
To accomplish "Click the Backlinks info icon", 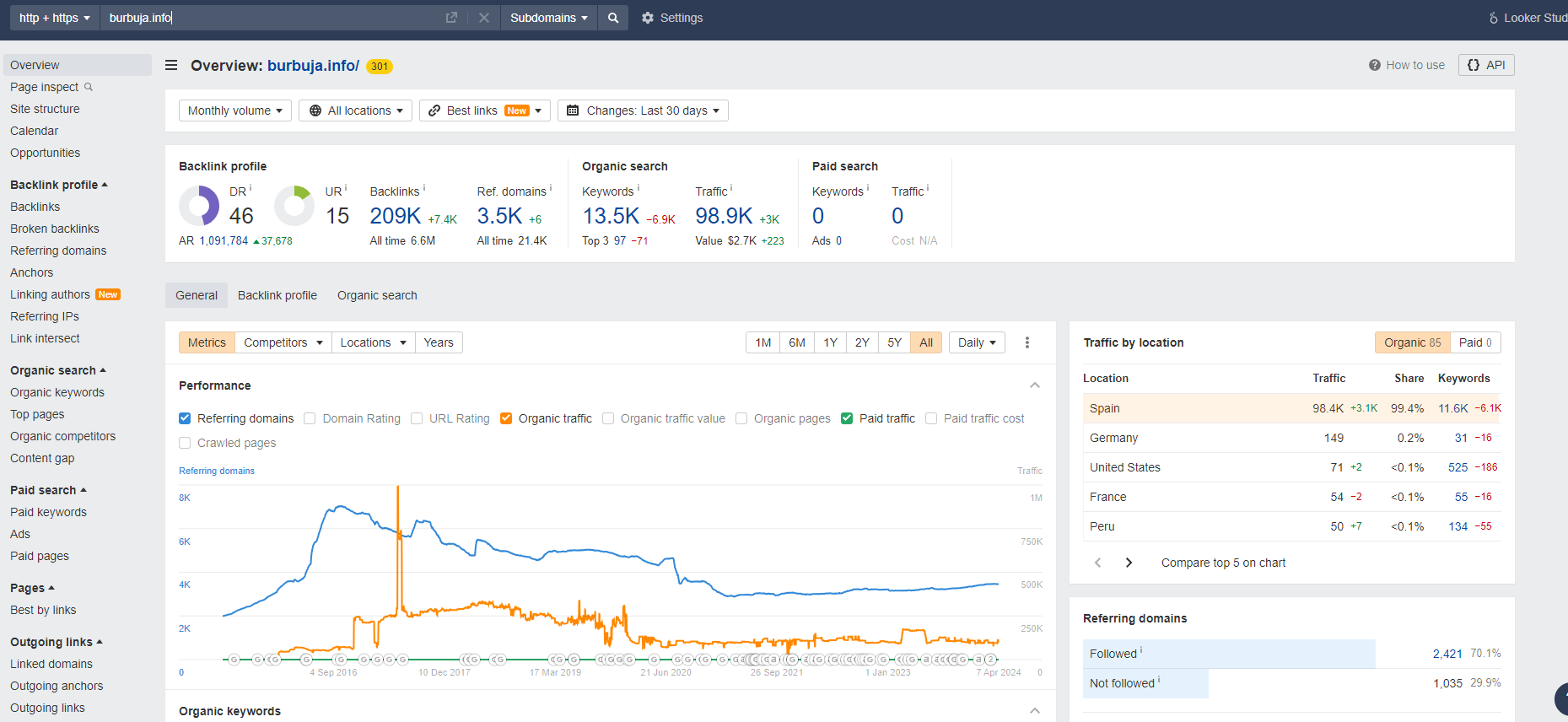I will pos(423,188).
